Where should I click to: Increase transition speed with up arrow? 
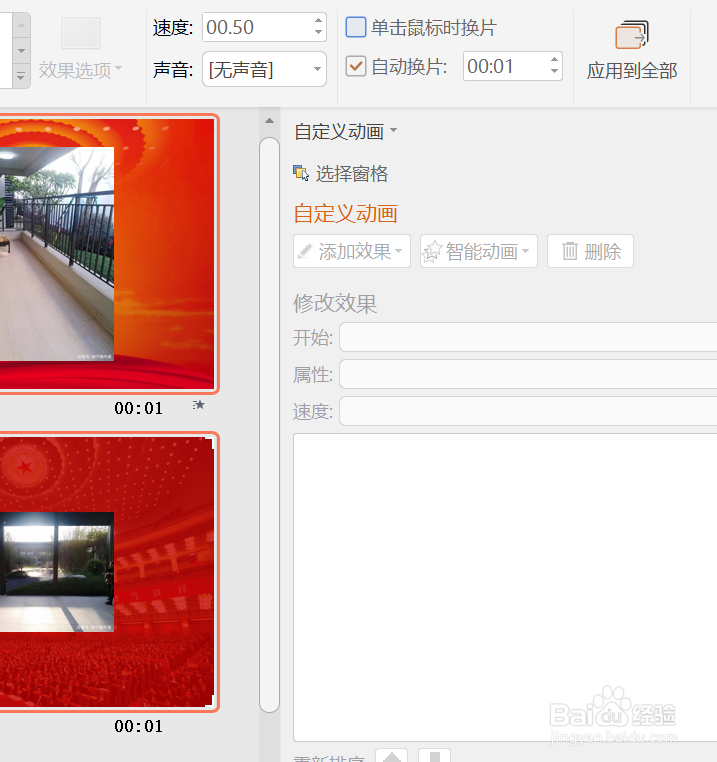pos(318,20)
